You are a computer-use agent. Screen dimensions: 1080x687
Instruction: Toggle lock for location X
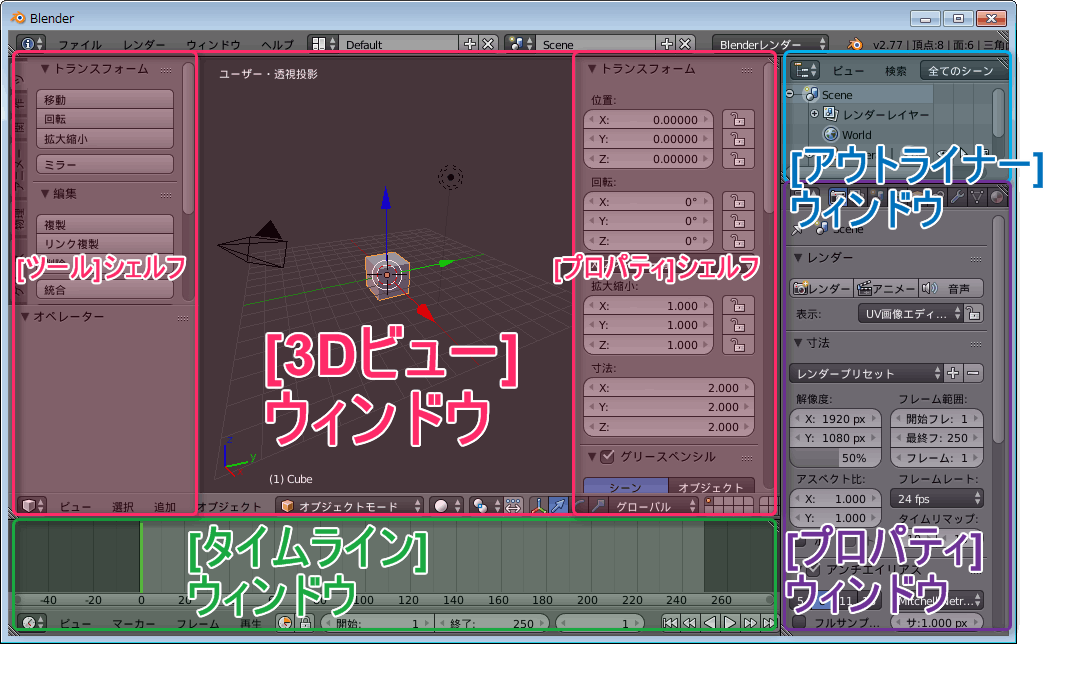tap(738, 120)
